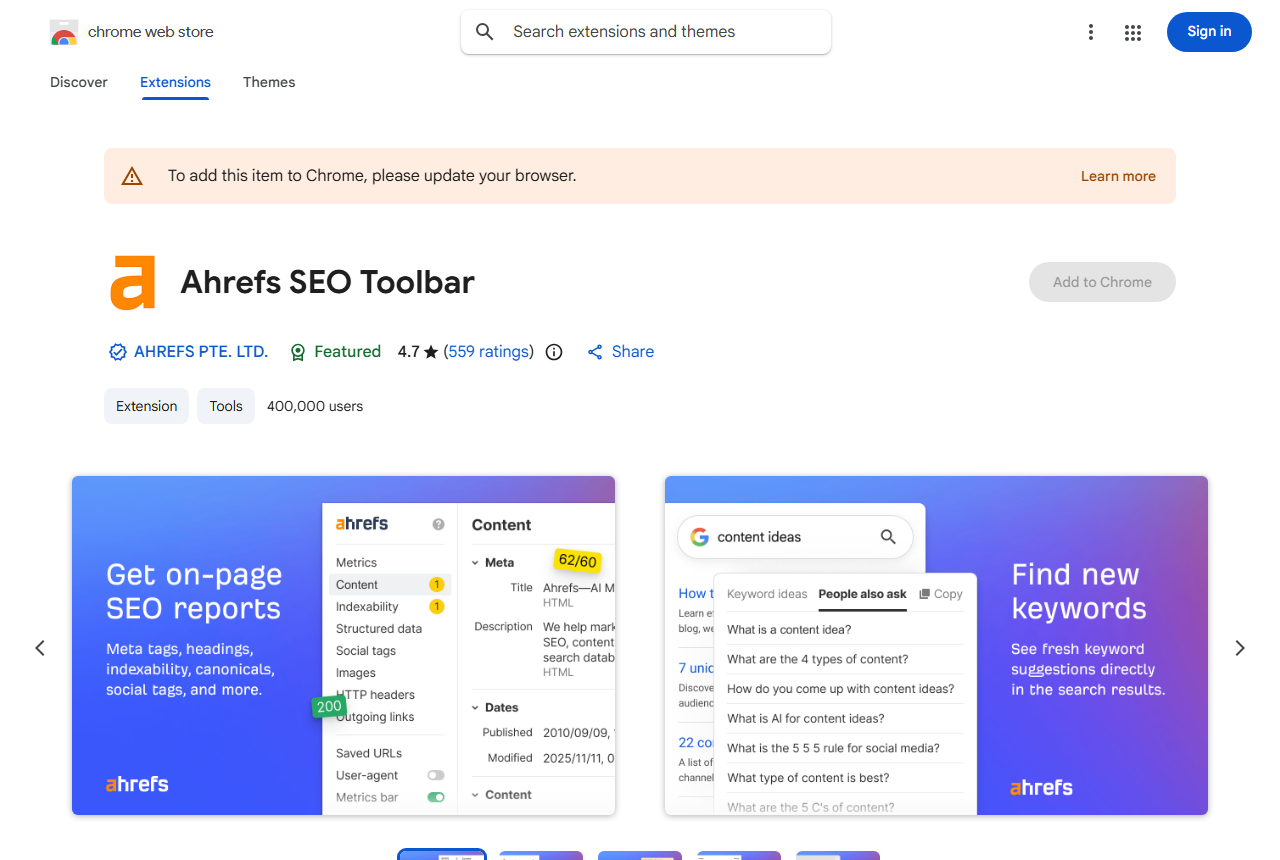Viewport: 1280px width, 860px height.
Task: Open the Themes tab
Action: click(x=269, y=82)
